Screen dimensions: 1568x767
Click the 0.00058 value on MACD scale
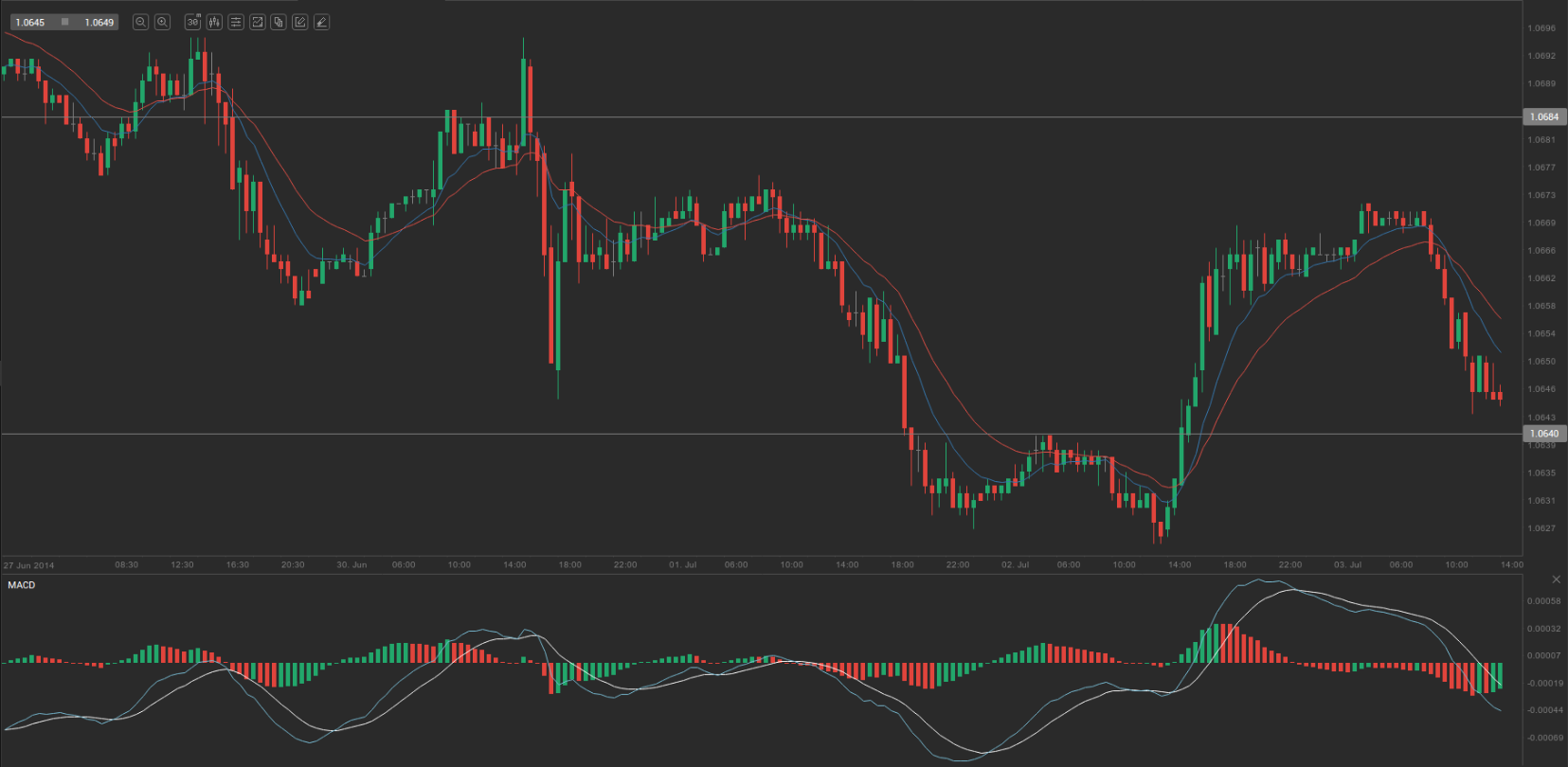[x=1544, y=601]
